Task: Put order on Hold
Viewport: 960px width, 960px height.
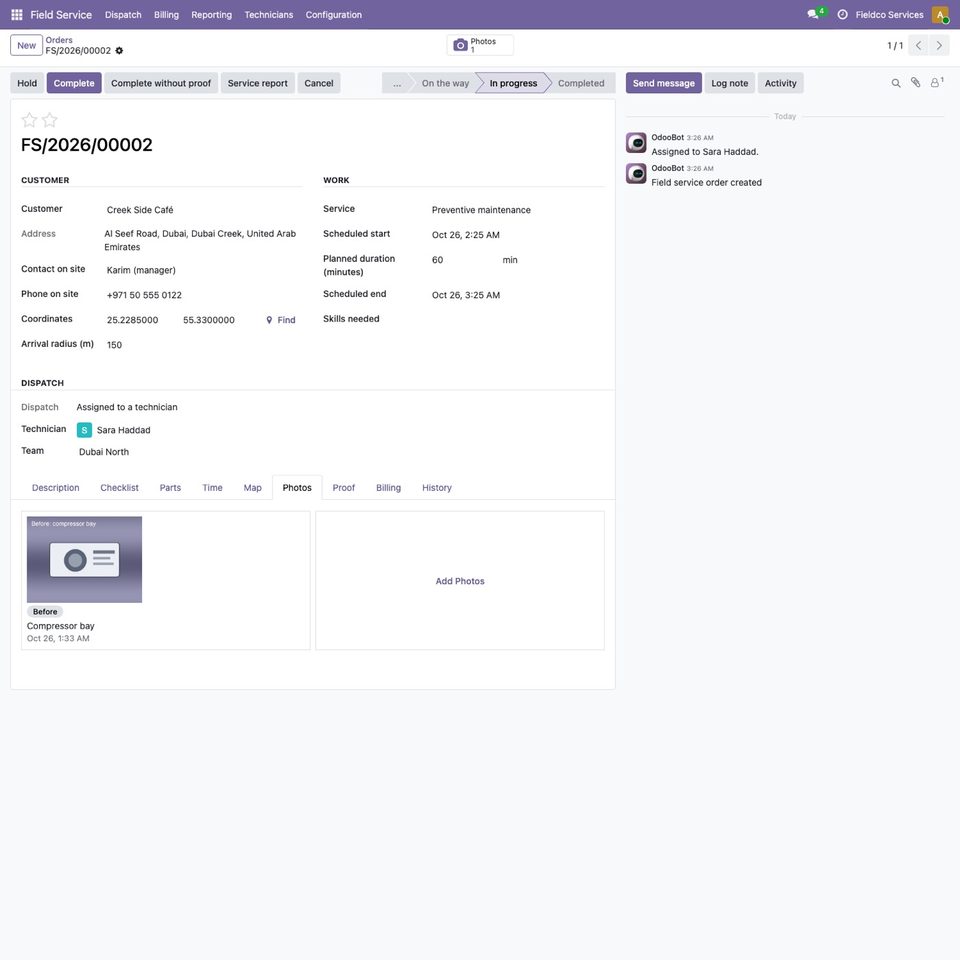Action: pos(27,83)
